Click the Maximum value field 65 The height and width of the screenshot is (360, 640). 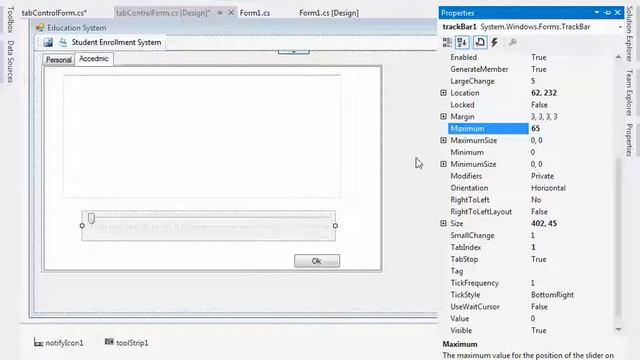point(571,129)
